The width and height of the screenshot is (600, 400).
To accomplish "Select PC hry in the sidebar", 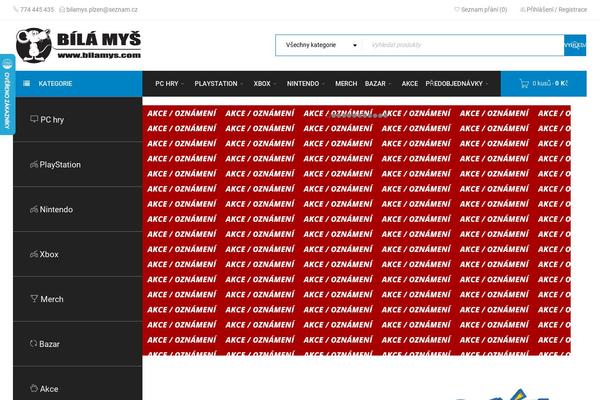I will (78, 119).
